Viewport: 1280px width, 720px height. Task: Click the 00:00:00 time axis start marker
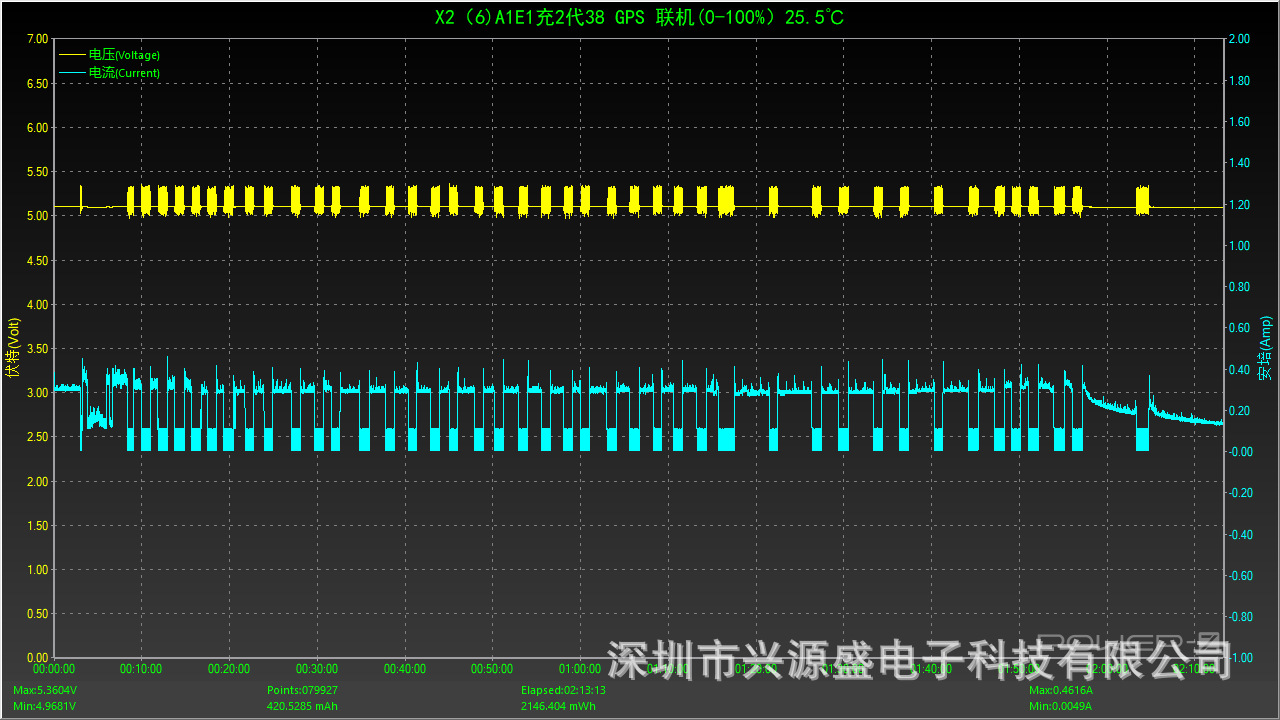click(54, 669)
